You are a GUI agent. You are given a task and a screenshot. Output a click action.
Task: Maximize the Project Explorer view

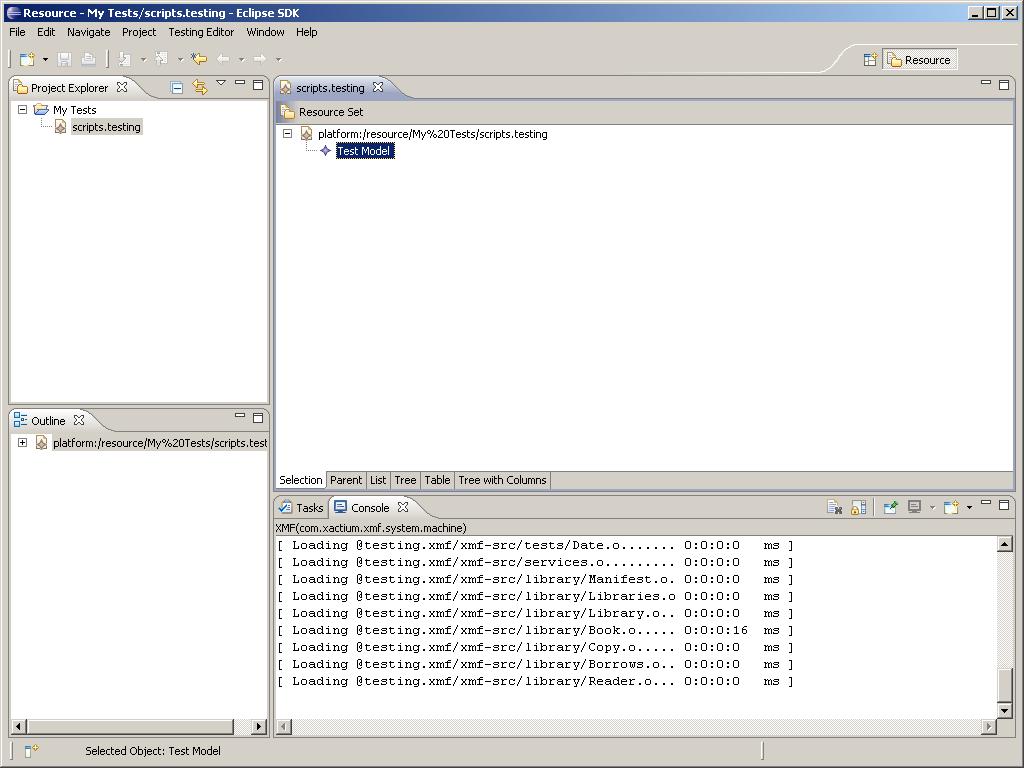click(258, 85)
